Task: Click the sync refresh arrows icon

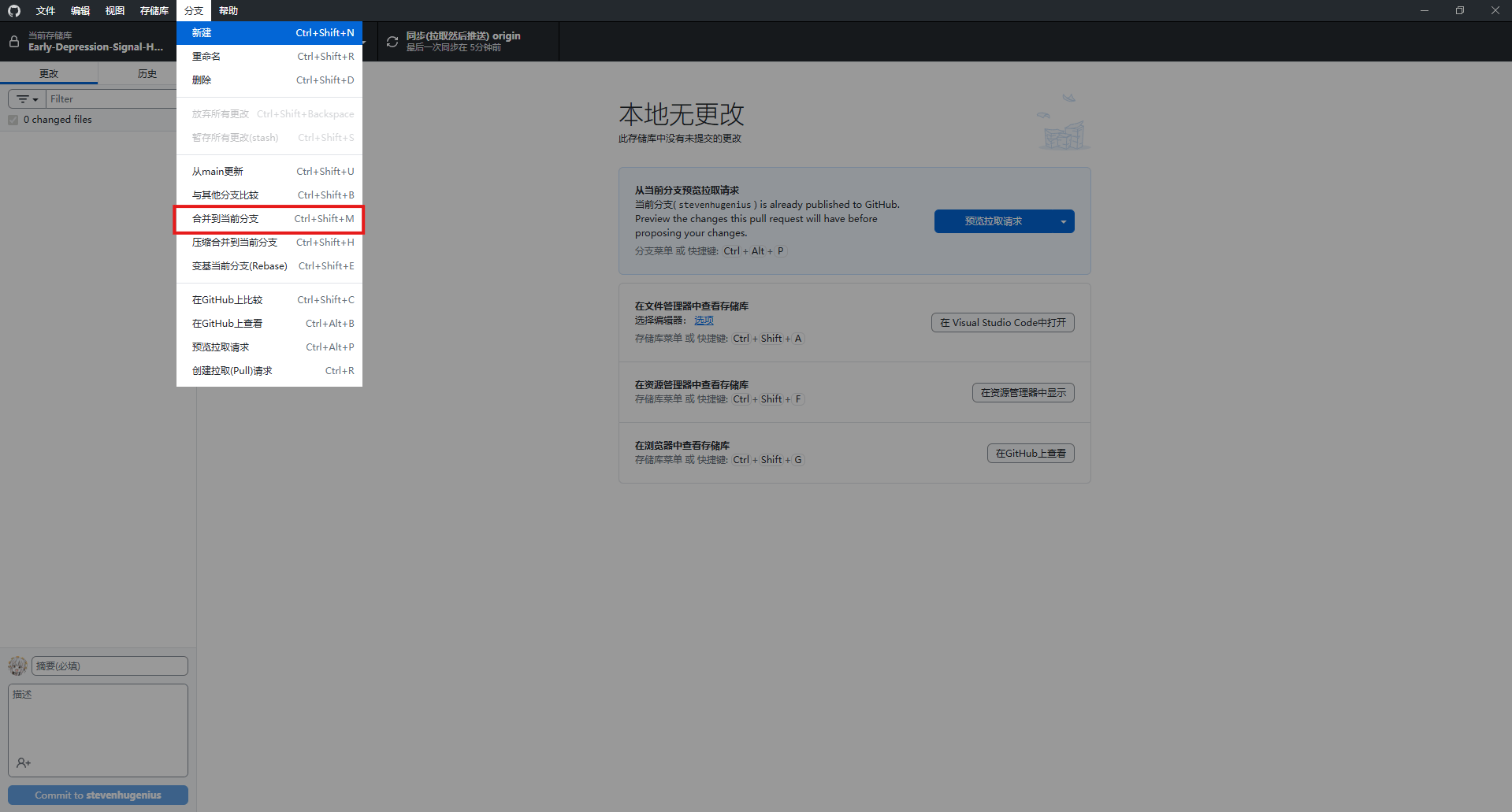Action: tap(392, 42)
